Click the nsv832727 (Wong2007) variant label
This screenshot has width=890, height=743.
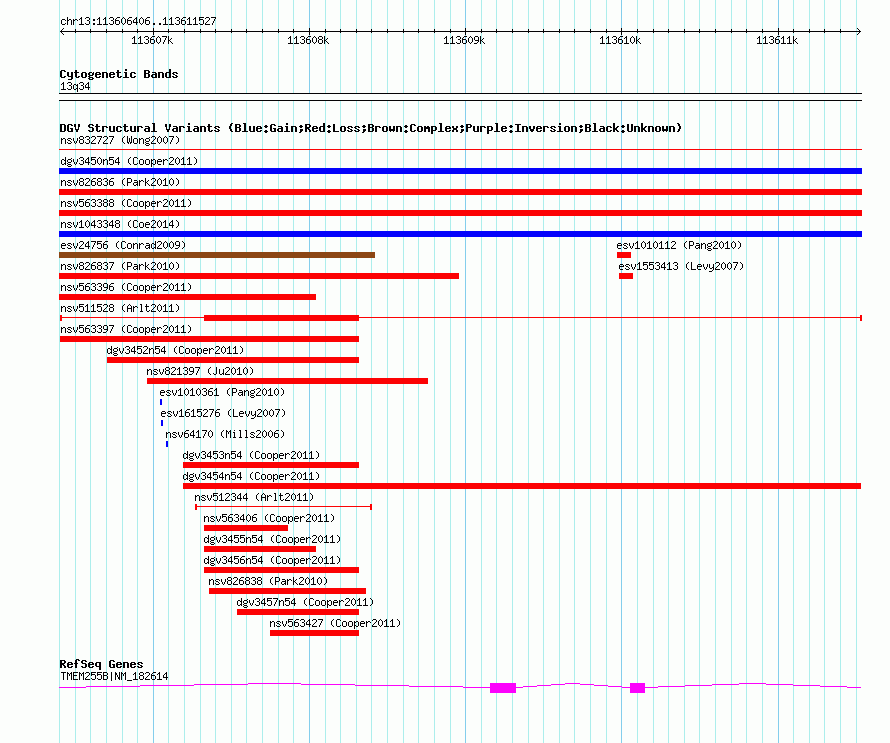[120, 140]
